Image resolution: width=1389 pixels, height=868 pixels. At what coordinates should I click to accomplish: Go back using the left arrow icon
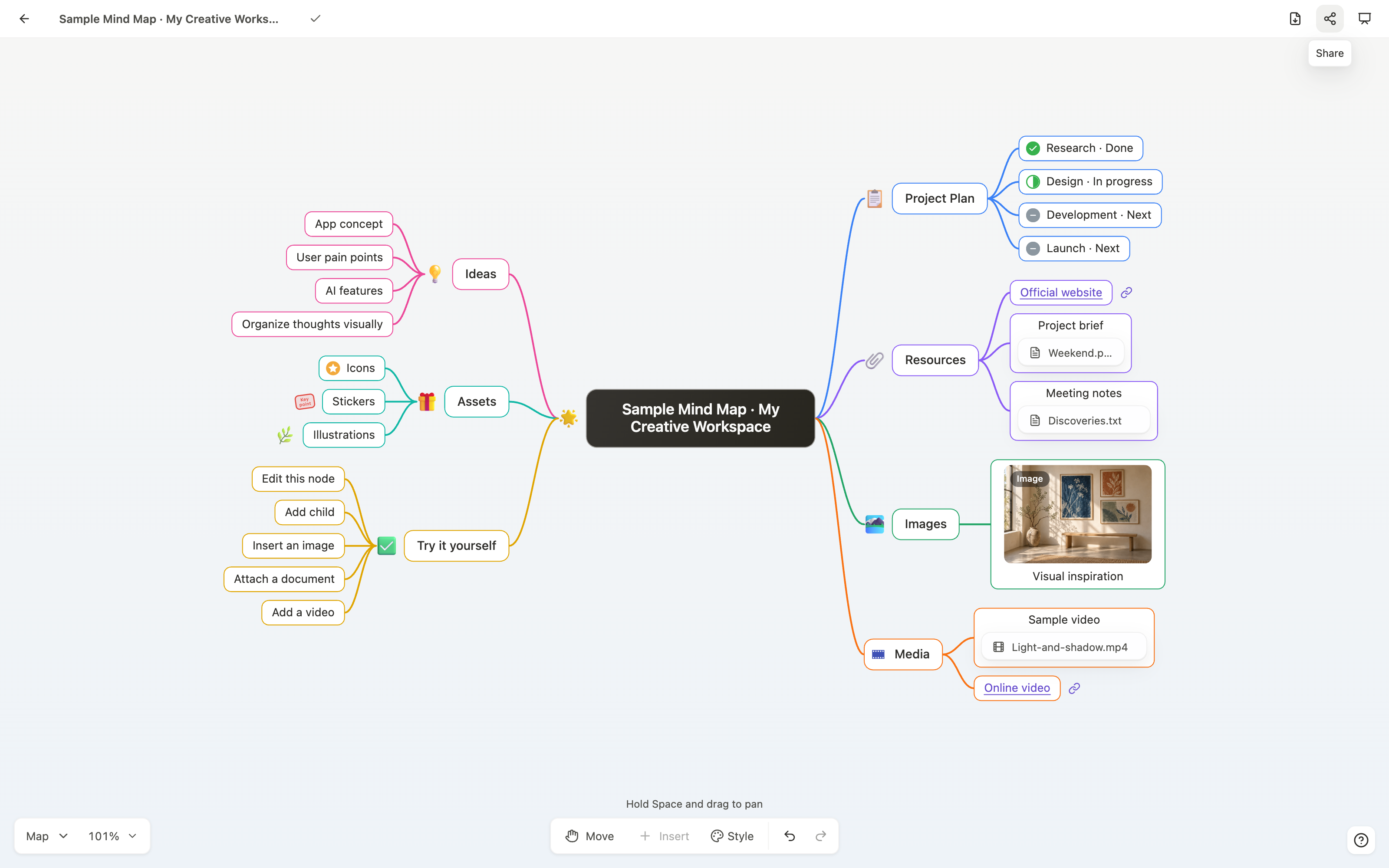point(24,19)
